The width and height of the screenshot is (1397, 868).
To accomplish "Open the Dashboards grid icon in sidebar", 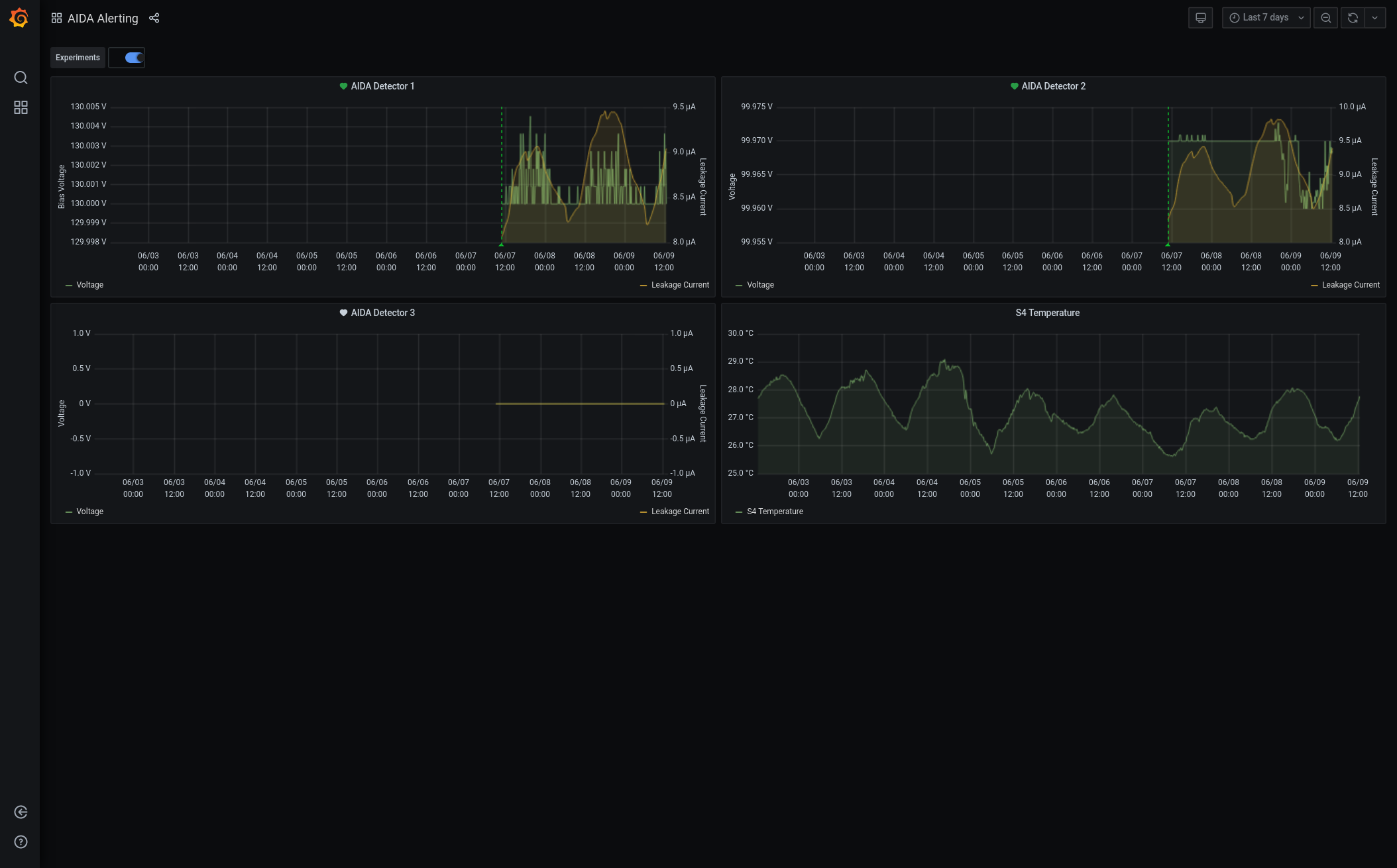I will (x=21, y=107).
